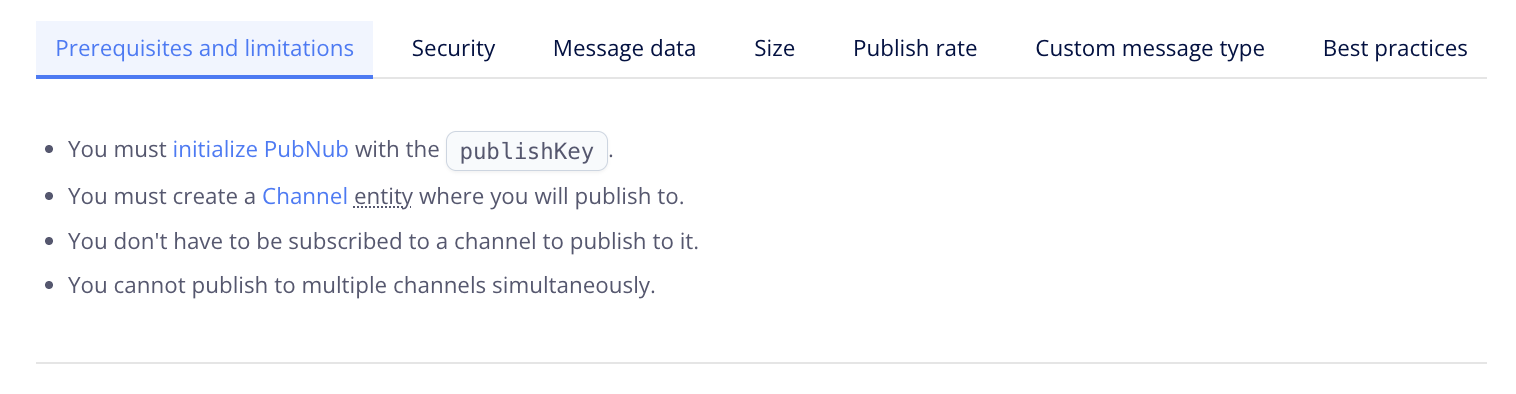The image size is (1516, 394).
Task: Click the sentence about multiple channels simultaneously
Action: (x=362, y=285)
